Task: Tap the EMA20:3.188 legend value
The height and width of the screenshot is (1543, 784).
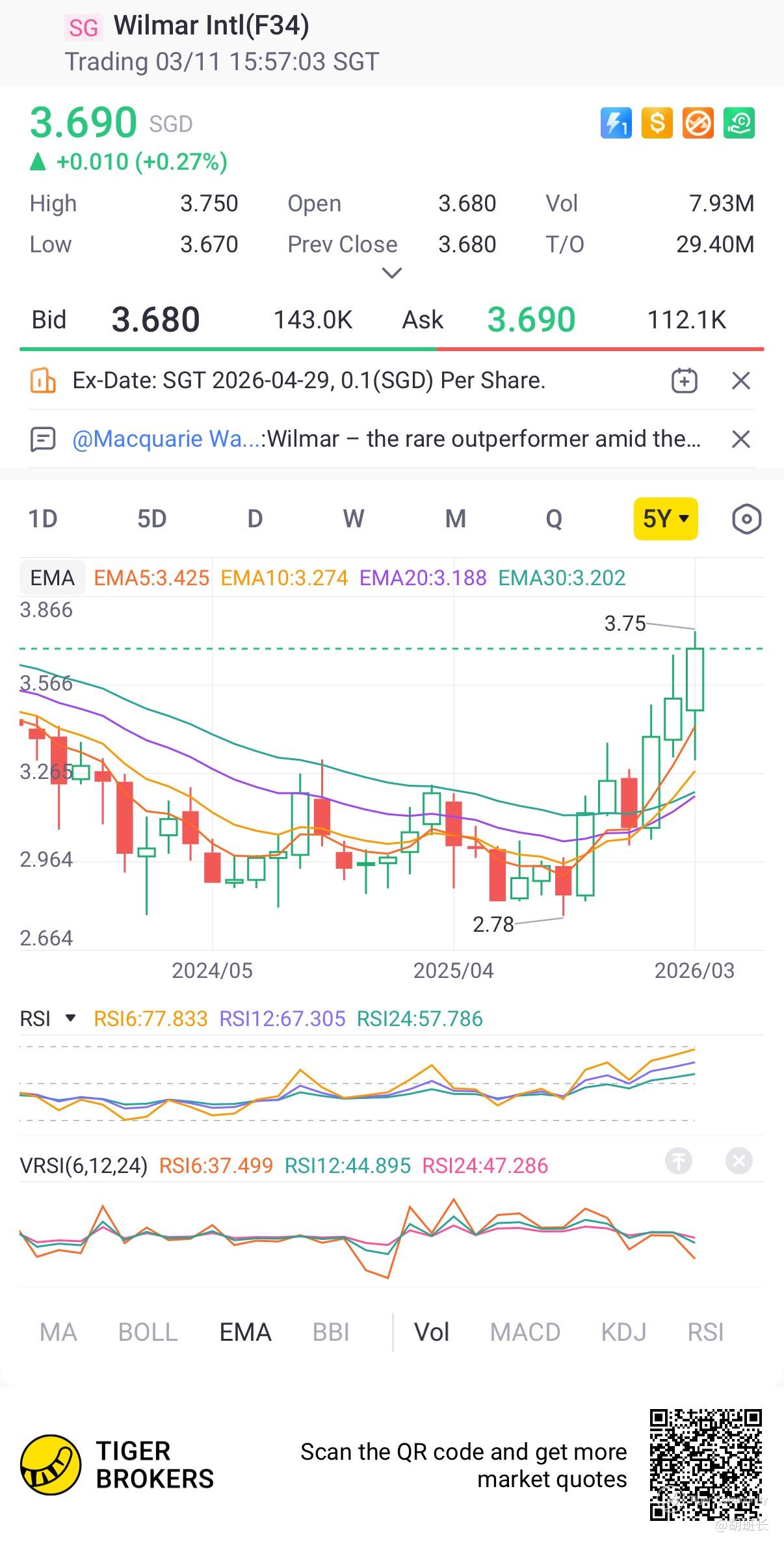Action: click(x=423, y=577)
